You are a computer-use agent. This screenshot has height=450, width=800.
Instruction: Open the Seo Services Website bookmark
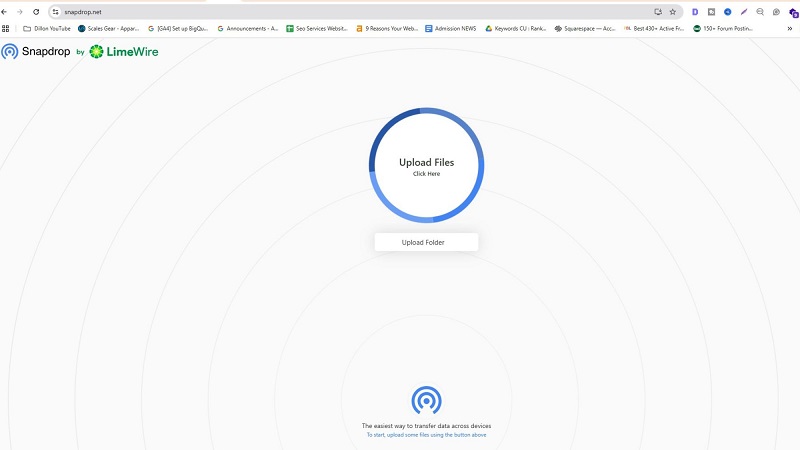click(x=315, y=28)
